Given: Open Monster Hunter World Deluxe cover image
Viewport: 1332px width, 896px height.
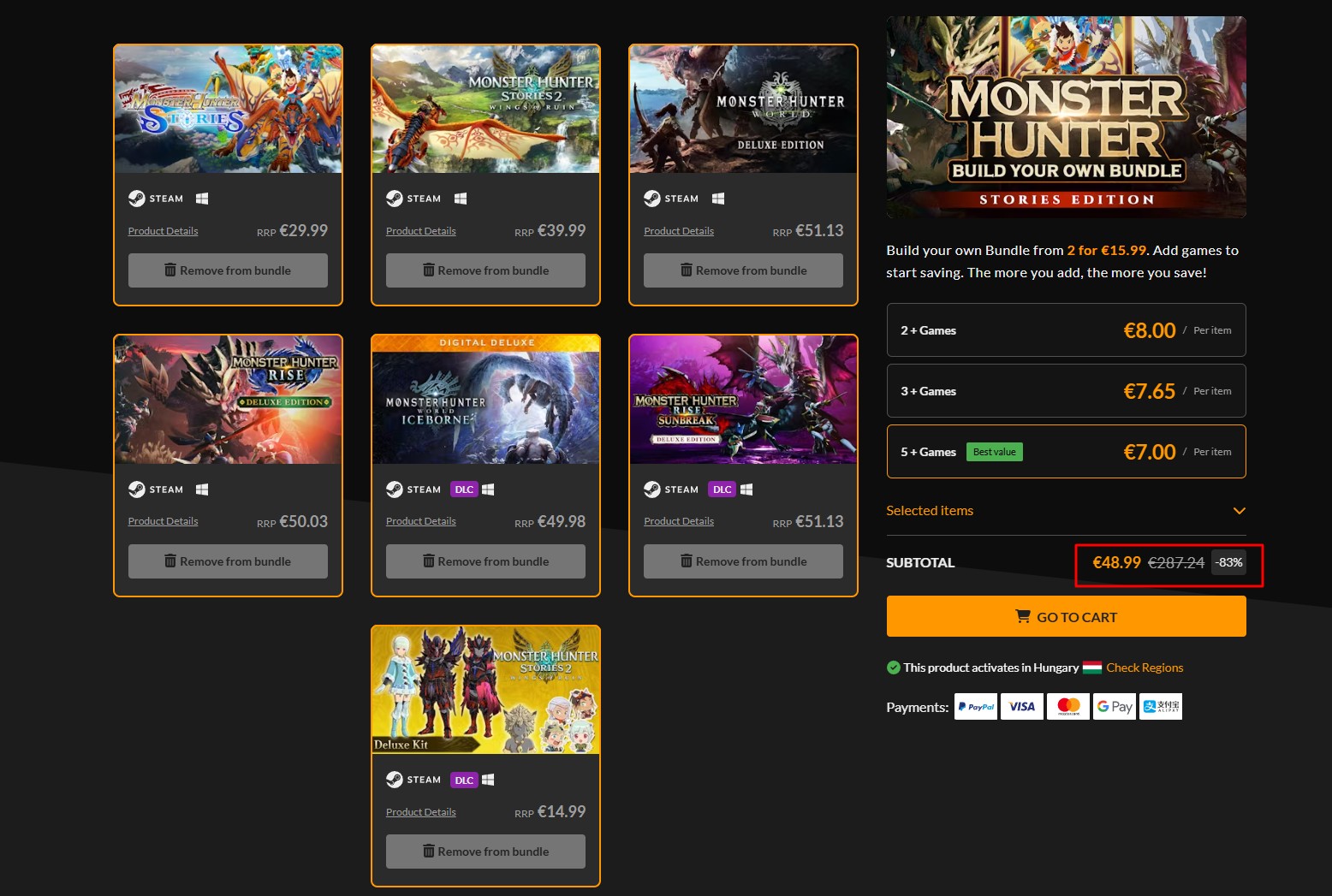Looking at the screenshot, I should point(743,110).
